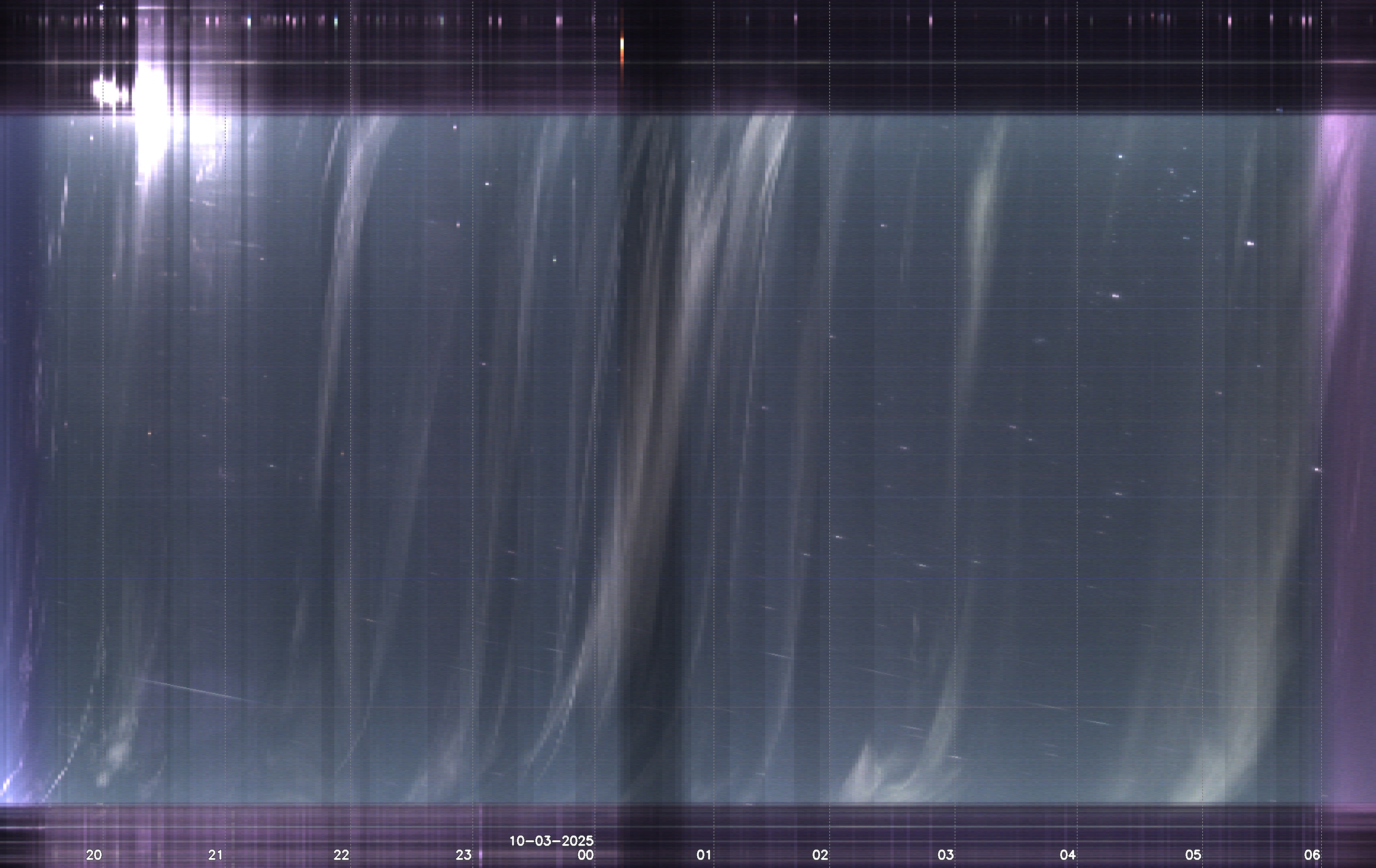This screenshot has height=868, width=1376.
Task: Select the 06 hour label
Action: click(1312, 855)
